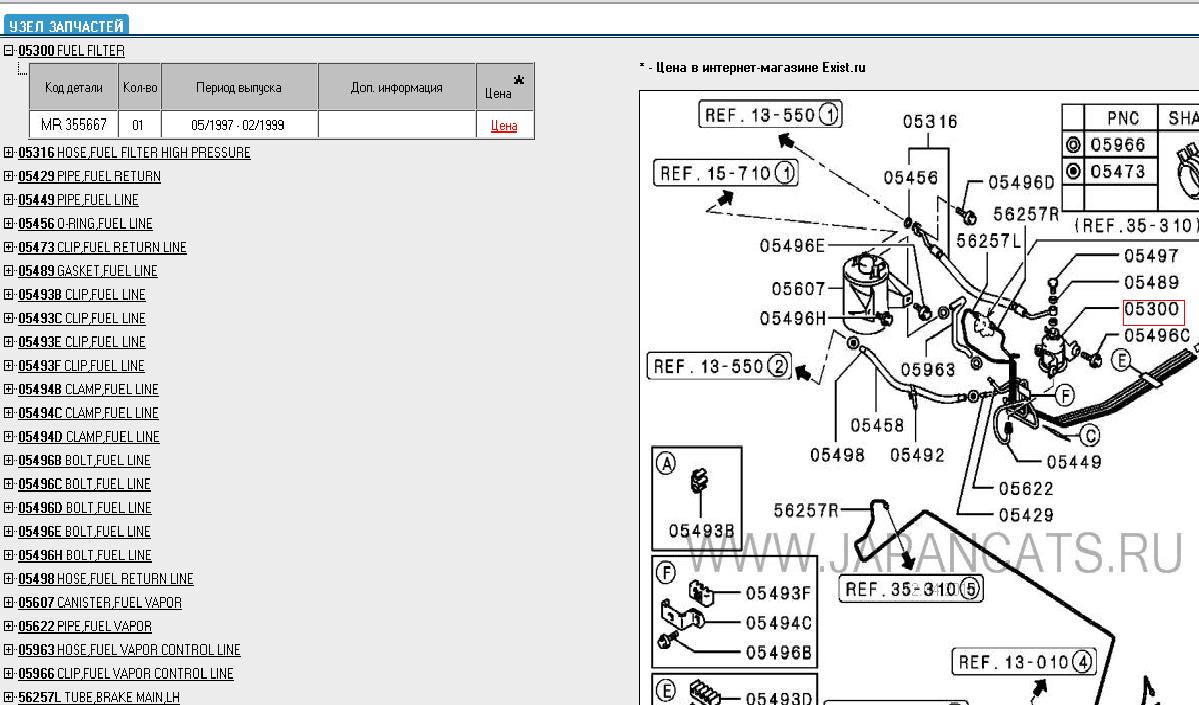This screenshot has width=1199, height=705.
Task: Expand the 05489 GASKET,FUEL LINE node
Action: [9, 271]
